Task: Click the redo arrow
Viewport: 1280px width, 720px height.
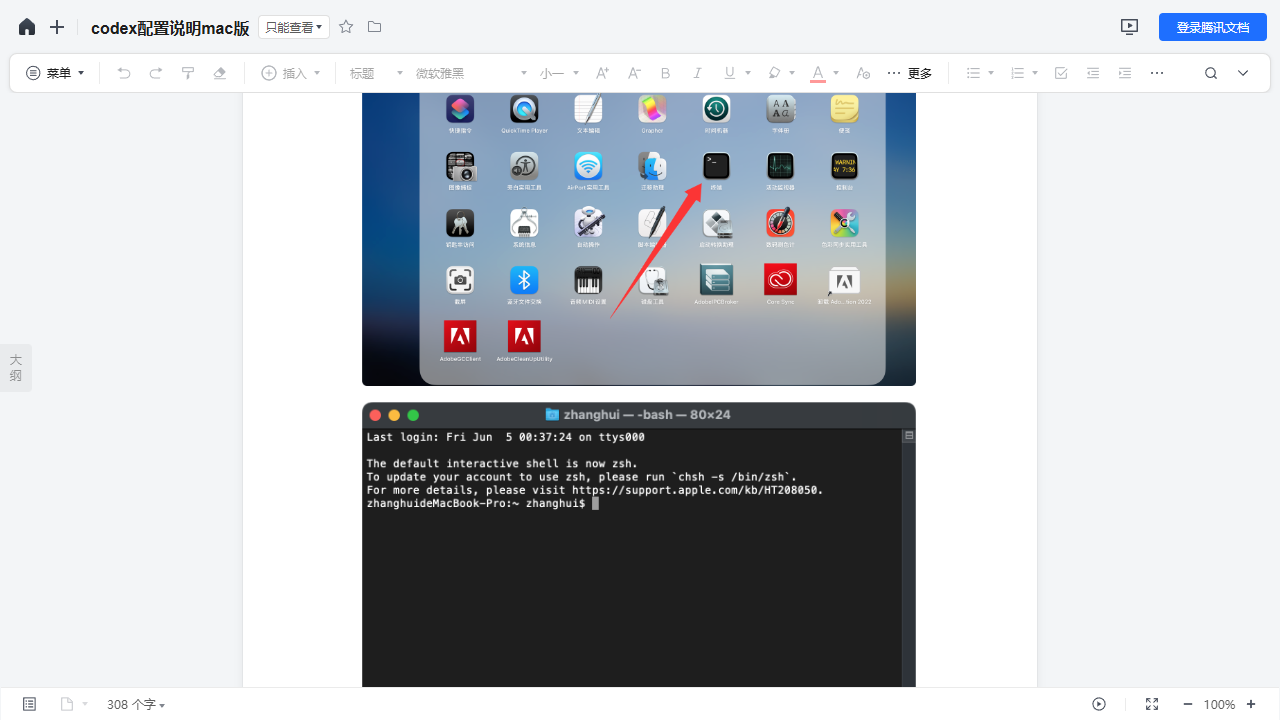Action: coord(156,73)
